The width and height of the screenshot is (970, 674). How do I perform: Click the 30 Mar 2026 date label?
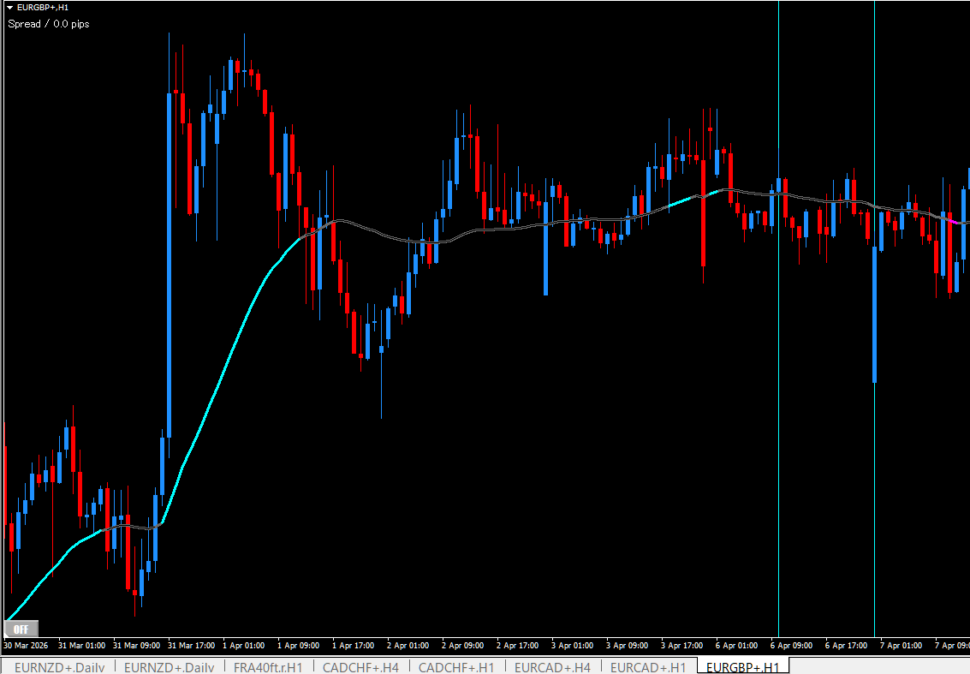(x=28, y=645)
